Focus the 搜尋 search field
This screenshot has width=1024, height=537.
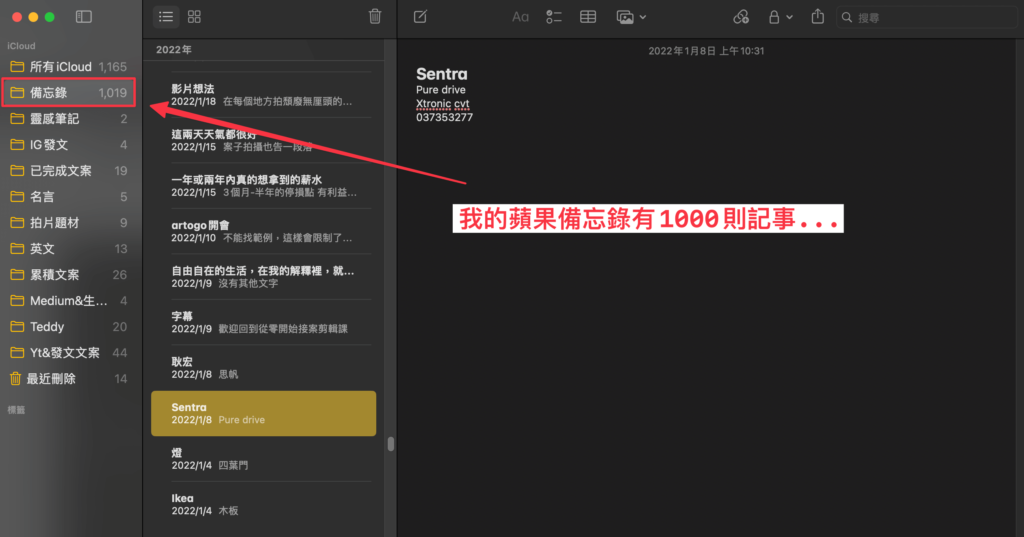927,18
